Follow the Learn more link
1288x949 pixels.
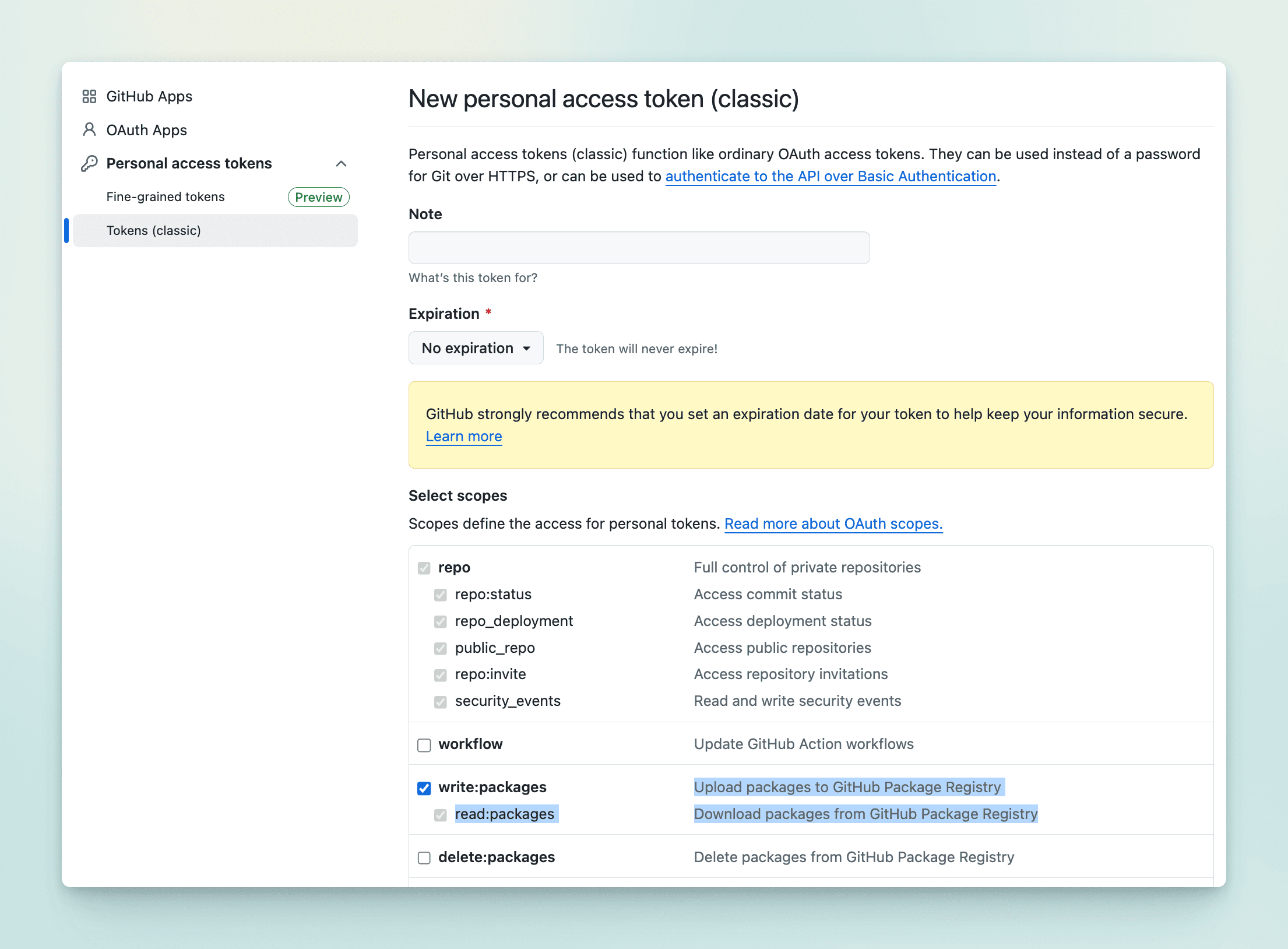click(x=464, y=437)
